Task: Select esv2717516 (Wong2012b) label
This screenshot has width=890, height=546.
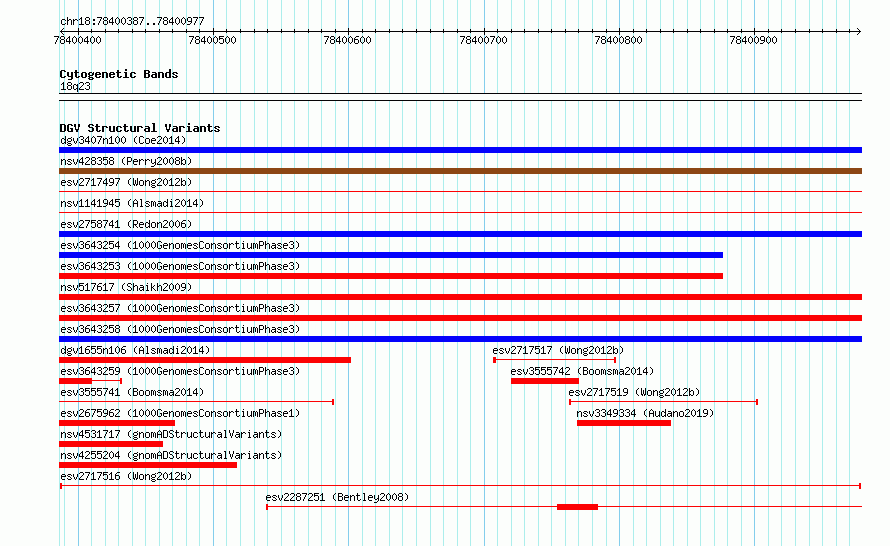Action: pos(126,476)
